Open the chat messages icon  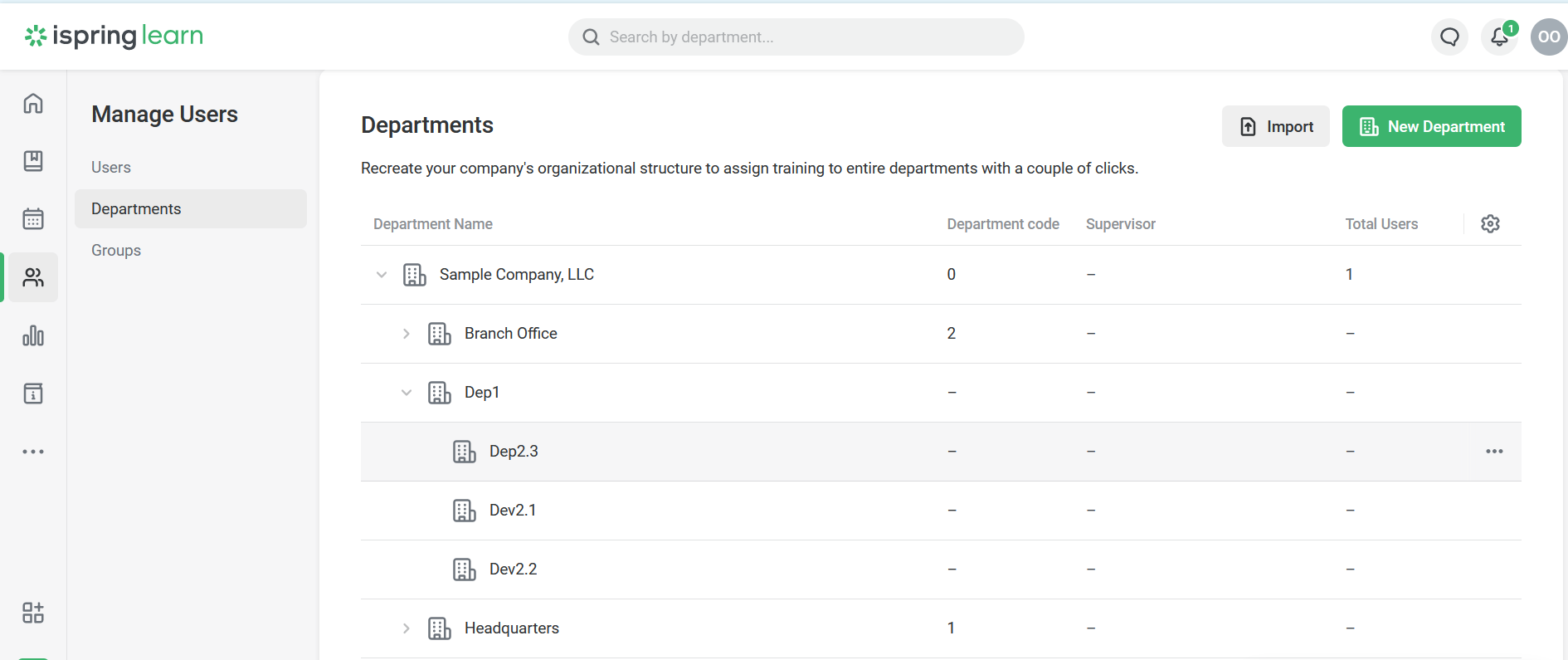pos(1449,37)
